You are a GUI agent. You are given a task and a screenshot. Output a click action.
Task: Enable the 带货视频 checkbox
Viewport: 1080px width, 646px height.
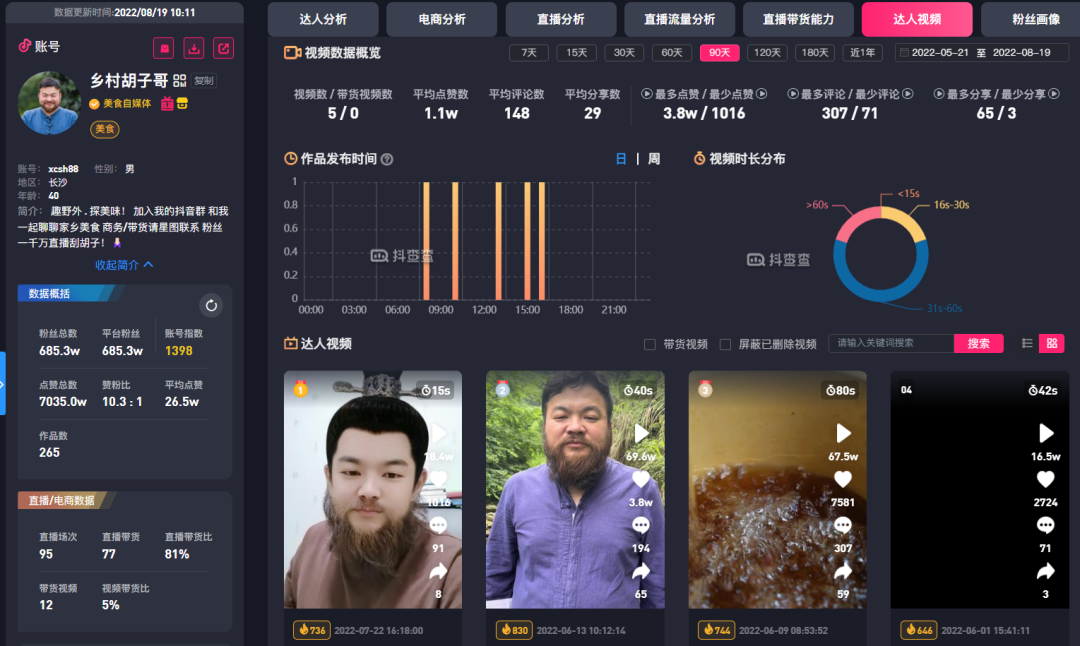coord(650,343)
